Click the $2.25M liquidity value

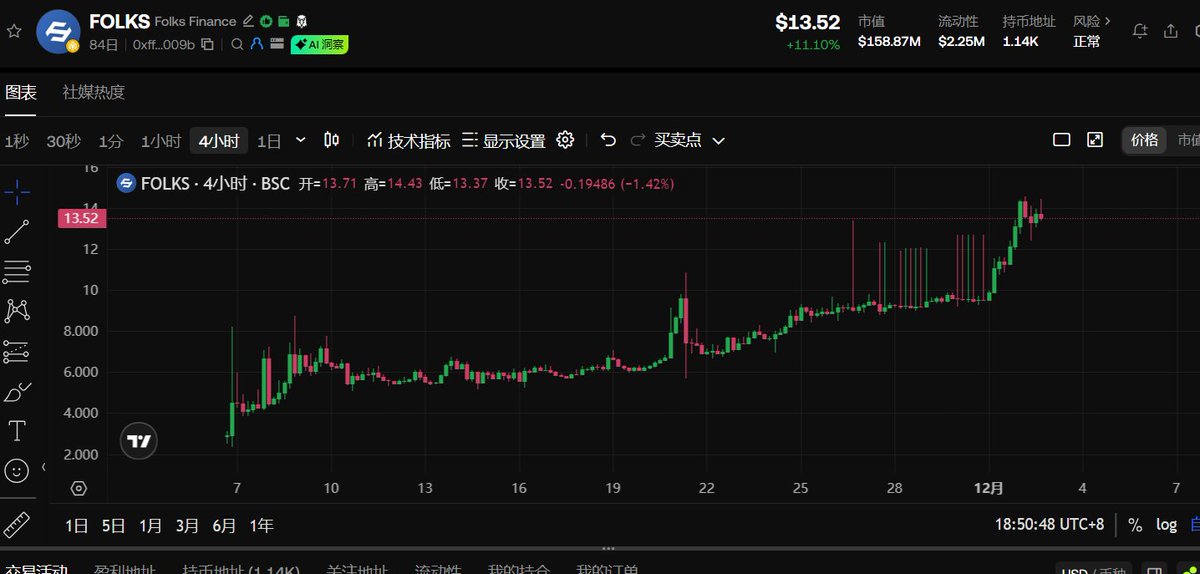click(961, 42)
